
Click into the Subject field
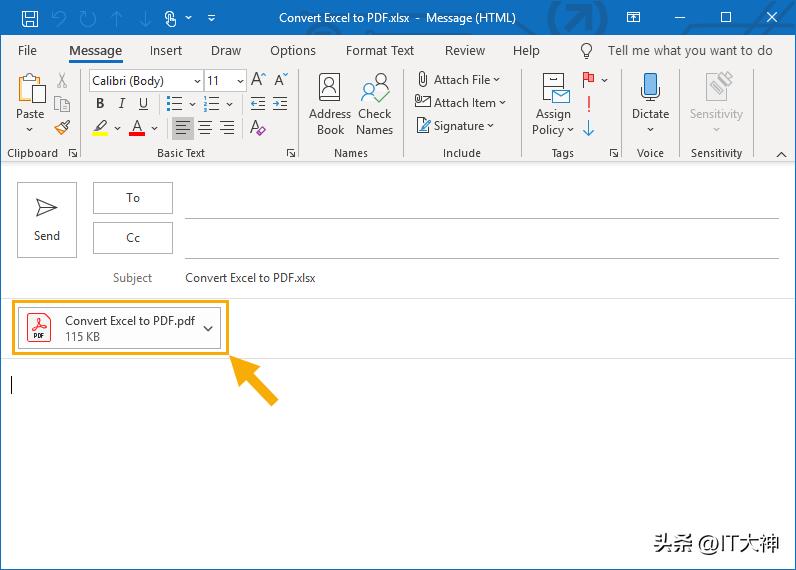480,278
